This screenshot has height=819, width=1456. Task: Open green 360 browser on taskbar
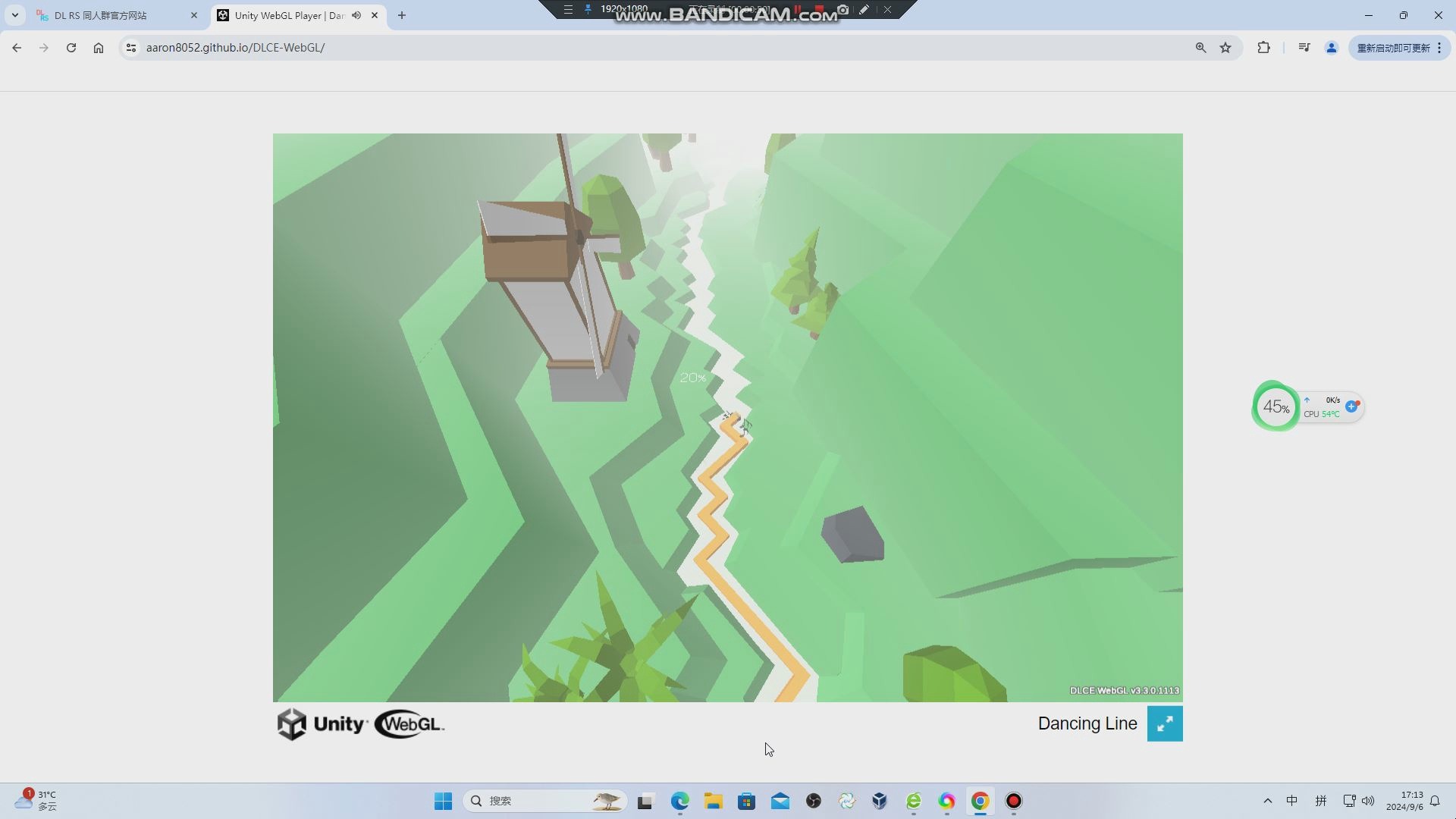[914, 801]
